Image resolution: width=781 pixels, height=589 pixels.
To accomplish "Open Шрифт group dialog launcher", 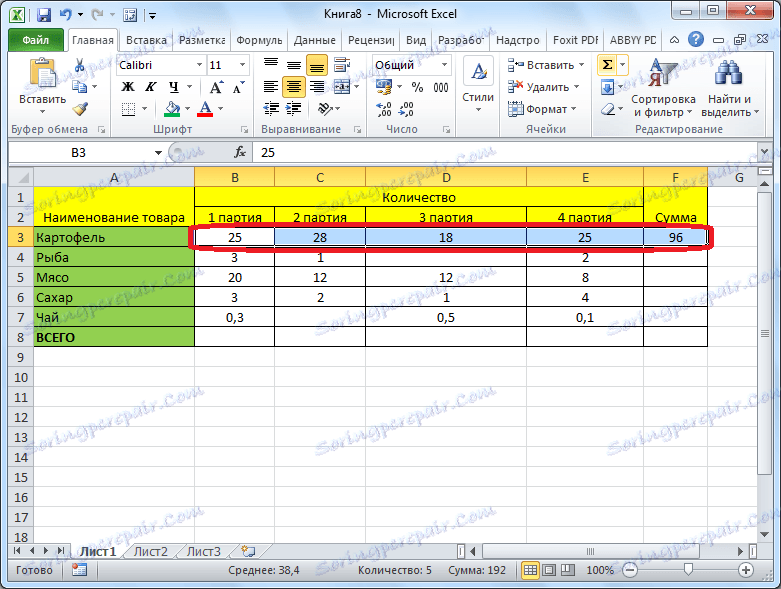I will 245,129.
